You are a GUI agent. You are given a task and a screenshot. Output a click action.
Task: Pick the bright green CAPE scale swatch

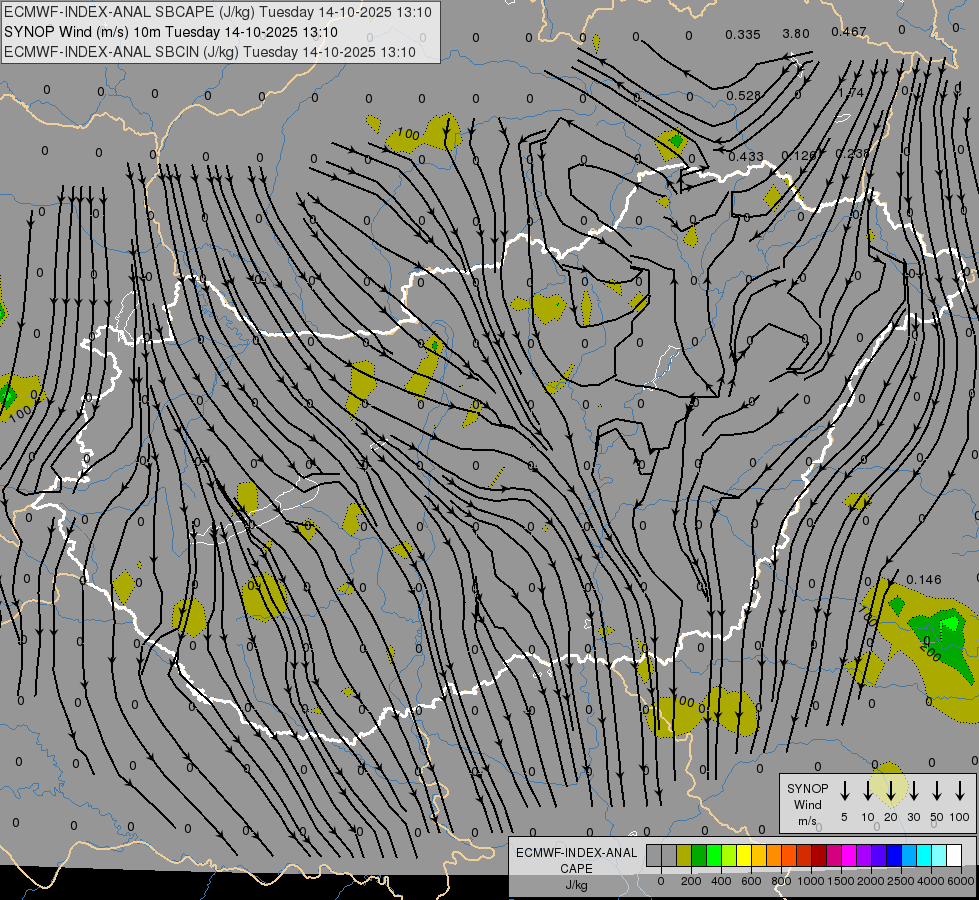(x=714, y=855)
